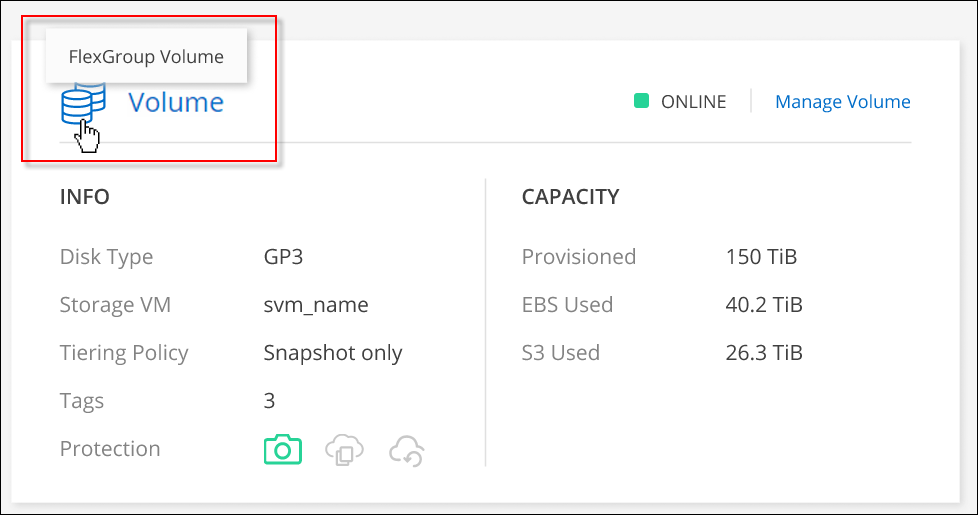Click the INFO section header
The width and height of the screenshot is (978, 515).
pos(85,197)
